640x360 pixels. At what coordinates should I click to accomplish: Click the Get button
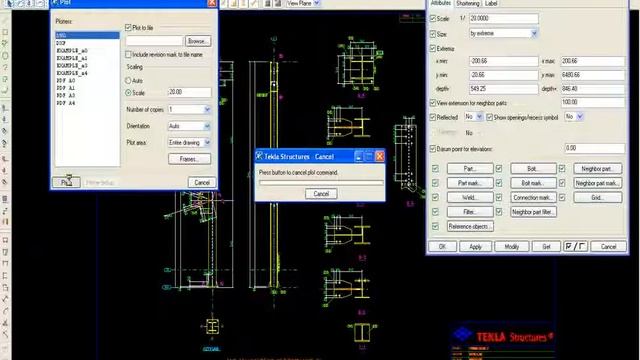coord(547,247)
